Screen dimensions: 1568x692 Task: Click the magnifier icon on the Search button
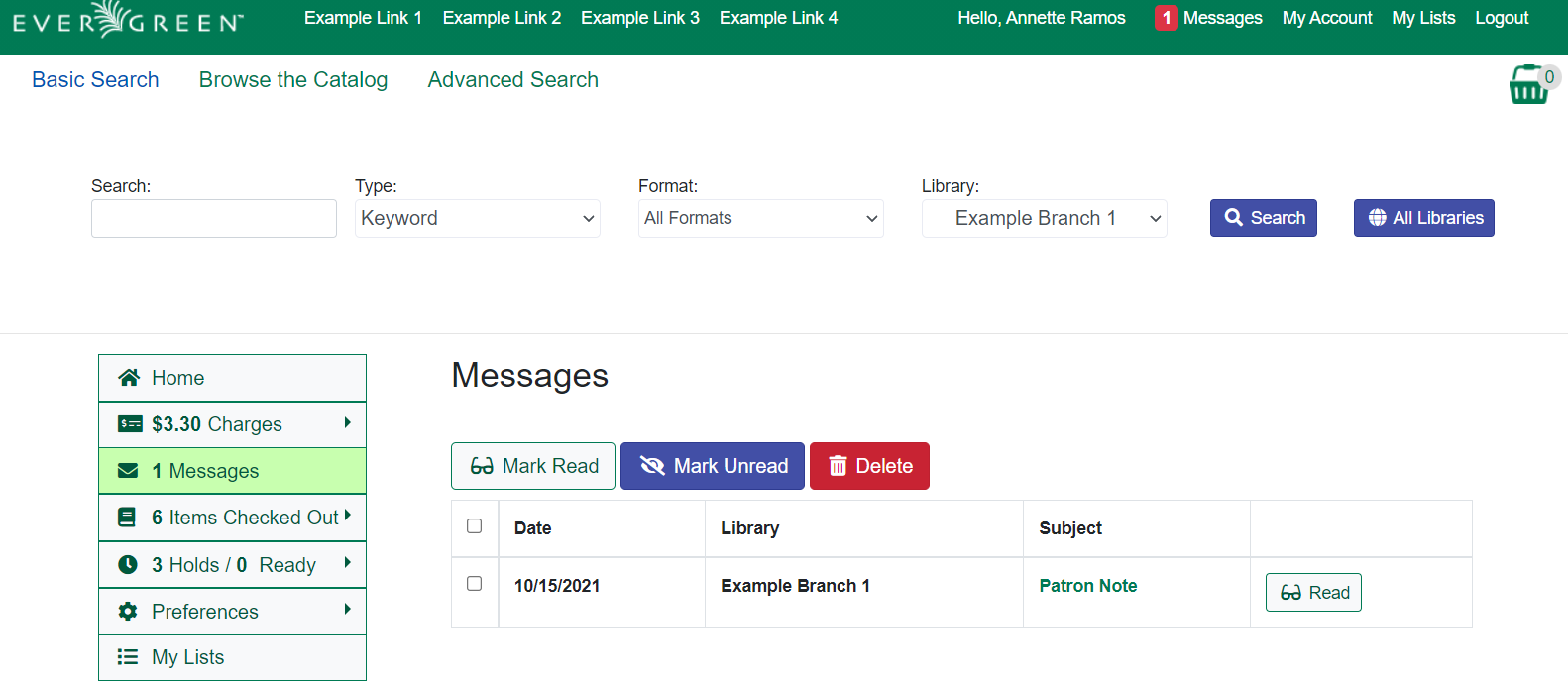click(1234, 218)
